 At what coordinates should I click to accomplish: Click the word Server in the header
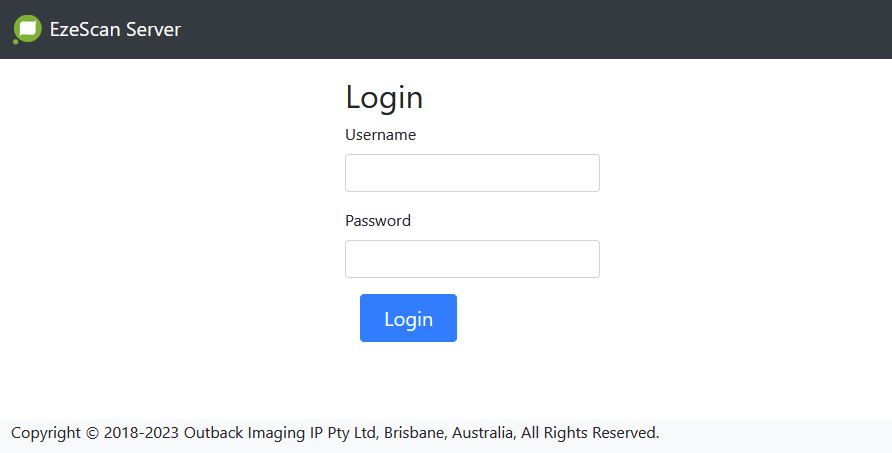154,29
